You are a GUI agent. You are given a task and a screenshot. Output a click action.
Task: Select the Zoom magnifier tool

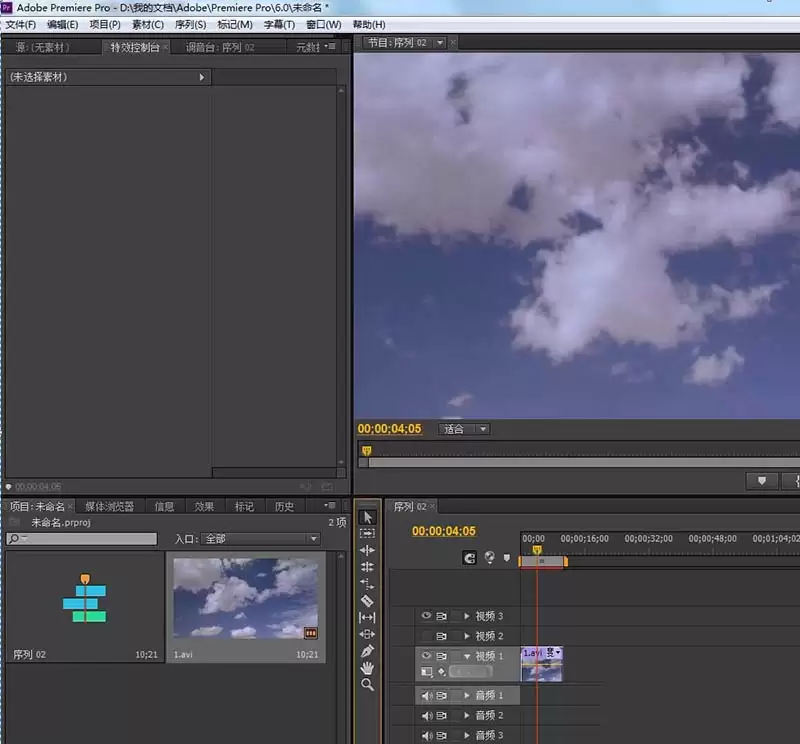point(367,685)
